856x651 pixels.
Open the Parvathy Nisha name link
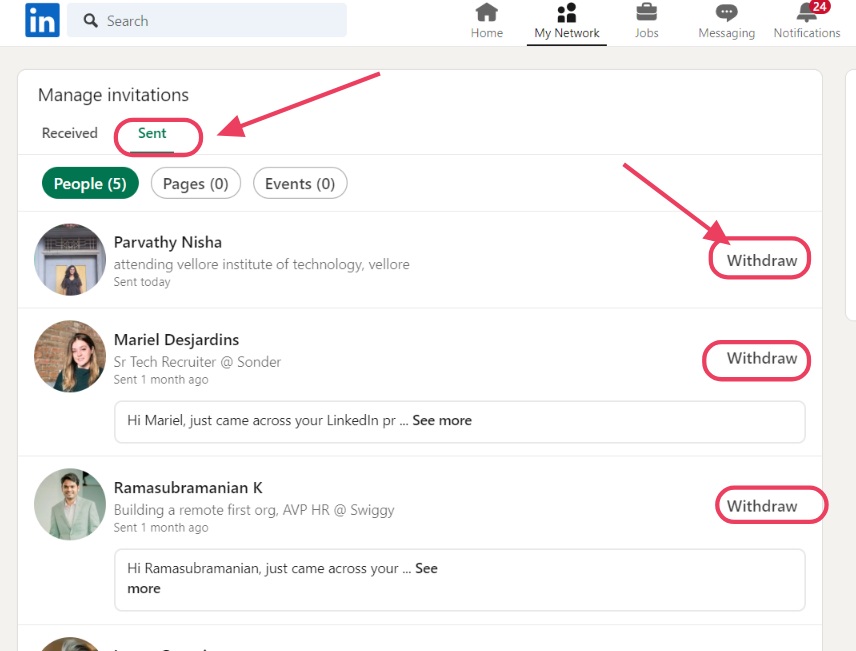[x=168, y=242]
